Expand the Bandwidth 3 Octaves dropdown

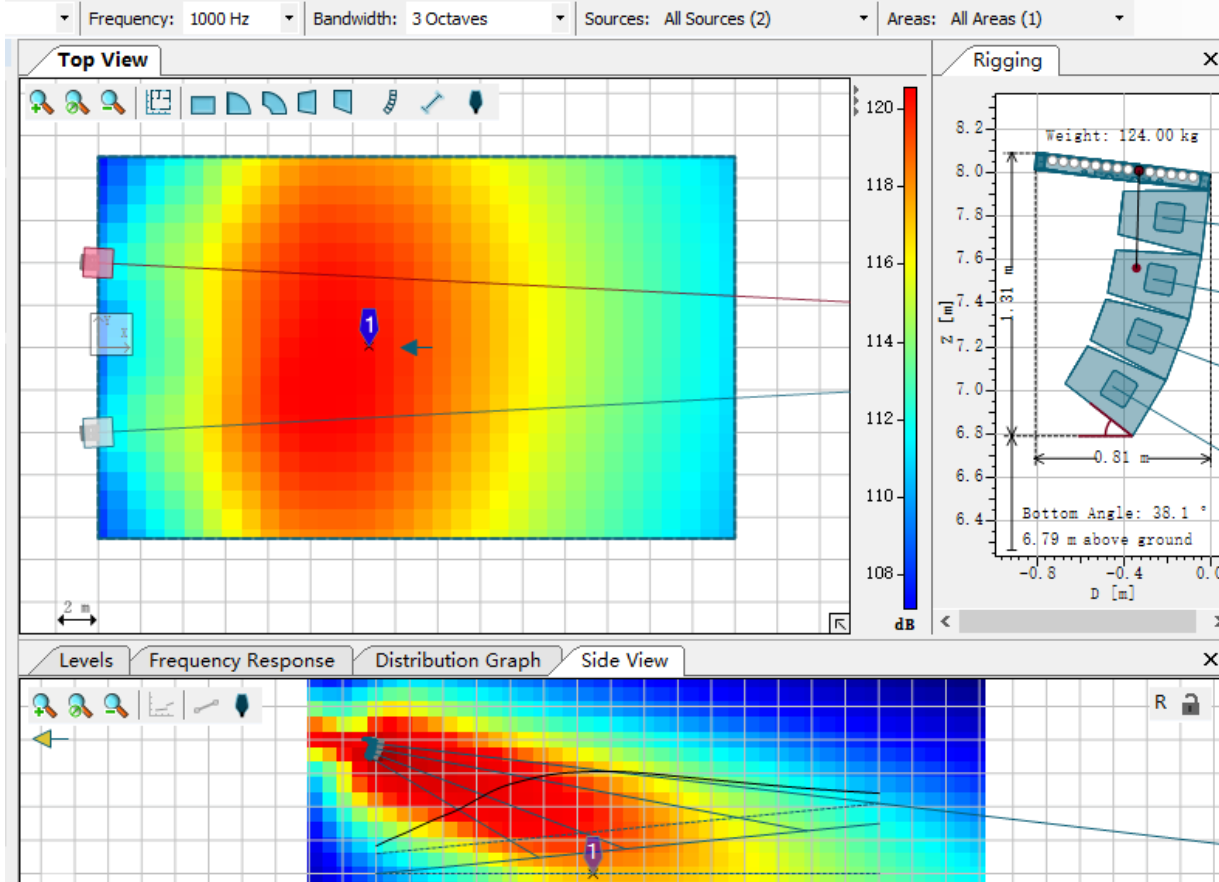(559, 19)
